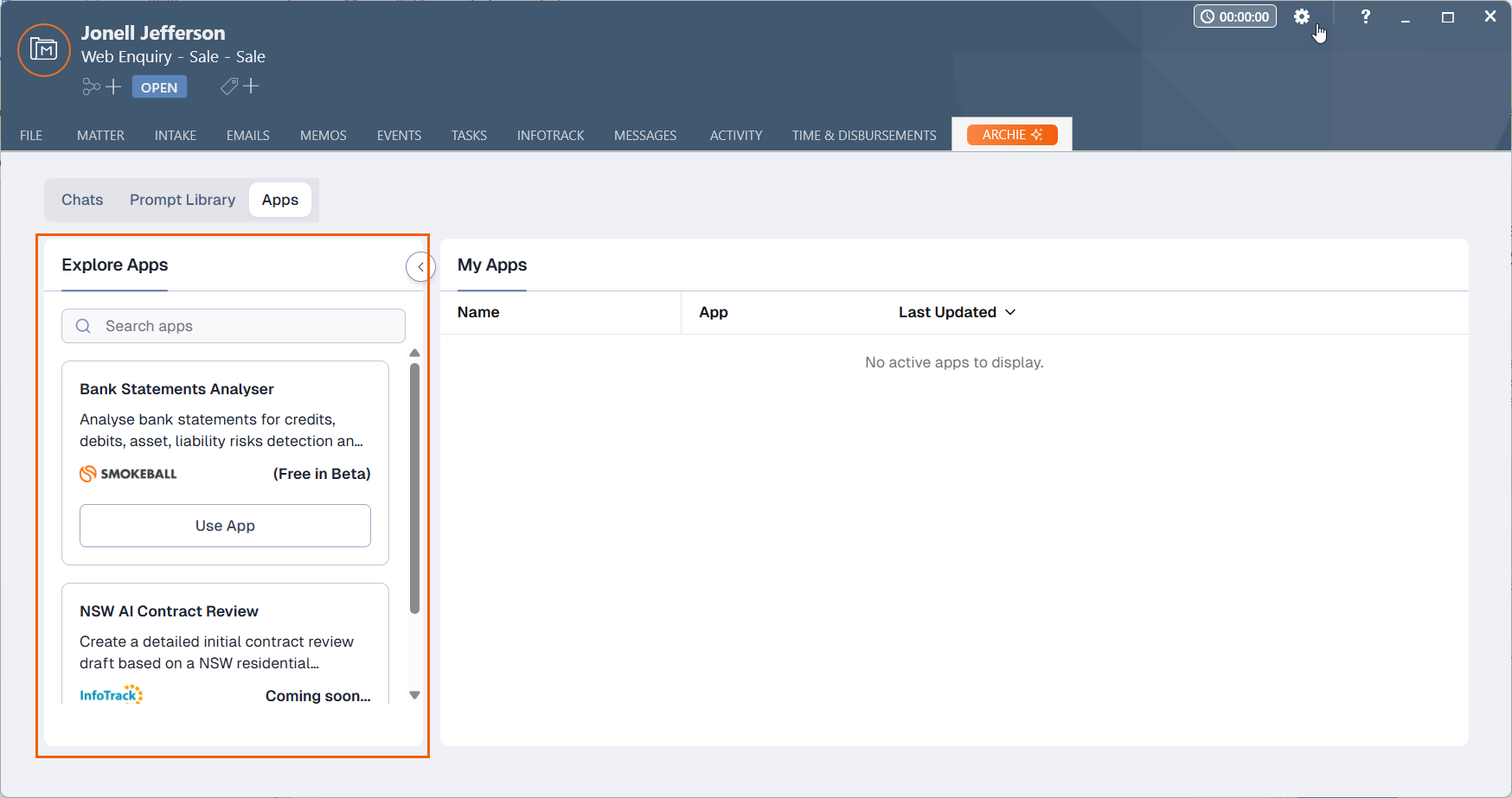
Task: Click the NSW AI Contract Review title
Action: point(169,611)
